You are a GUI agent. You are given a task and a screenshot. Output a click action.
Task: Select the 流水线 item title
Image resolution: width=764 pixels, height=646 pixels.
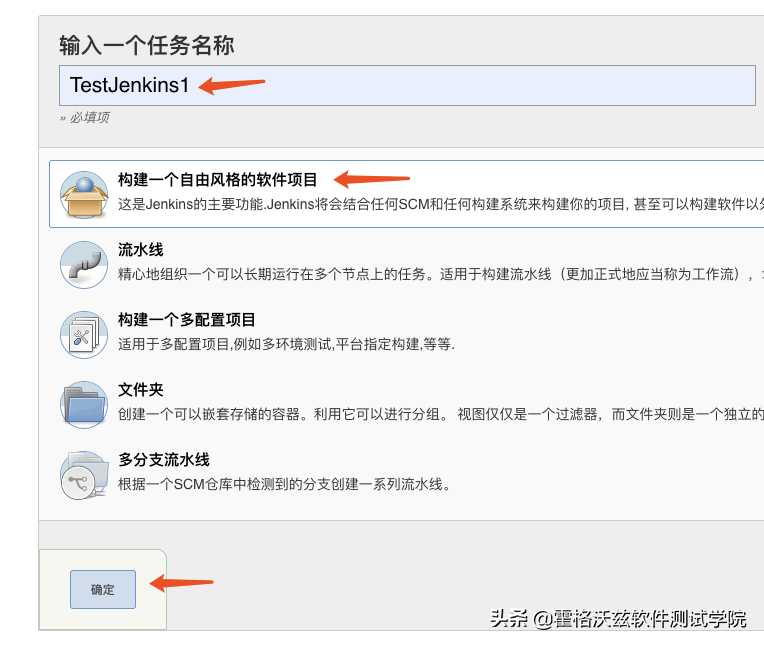140,250
